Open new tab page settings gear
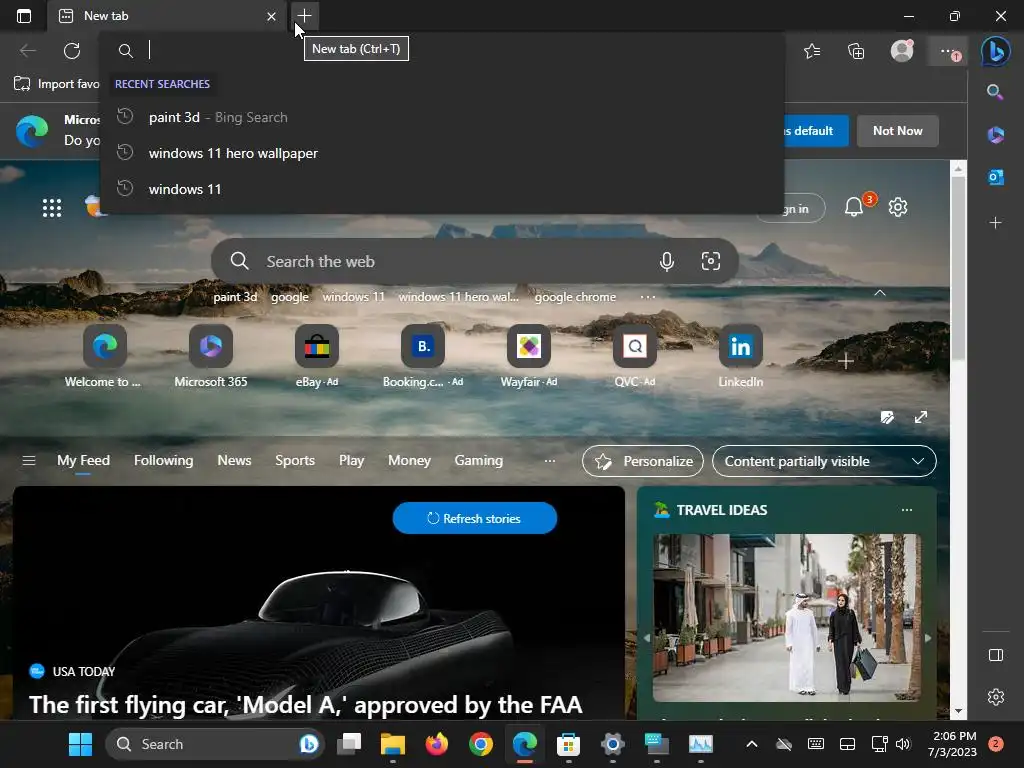This screenshot has width=1024, height=768. tap(898, 207)
